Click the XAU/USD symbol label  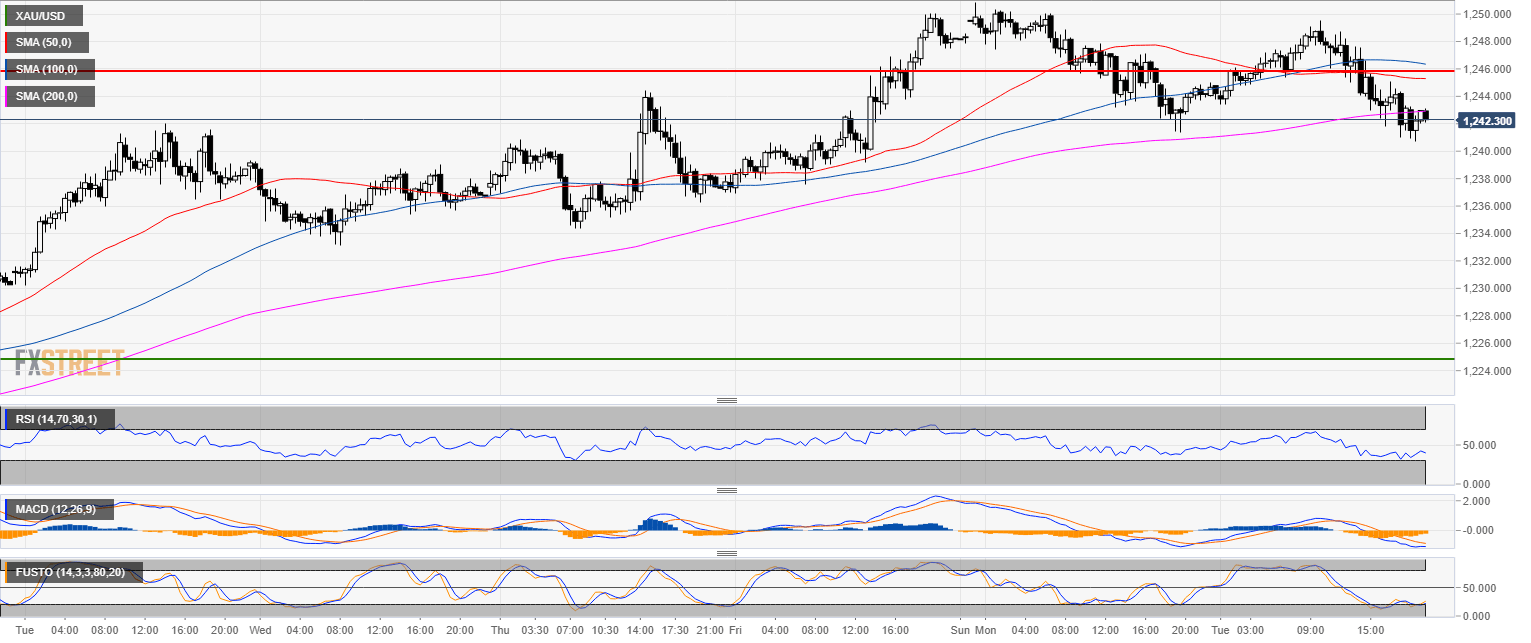43,16
